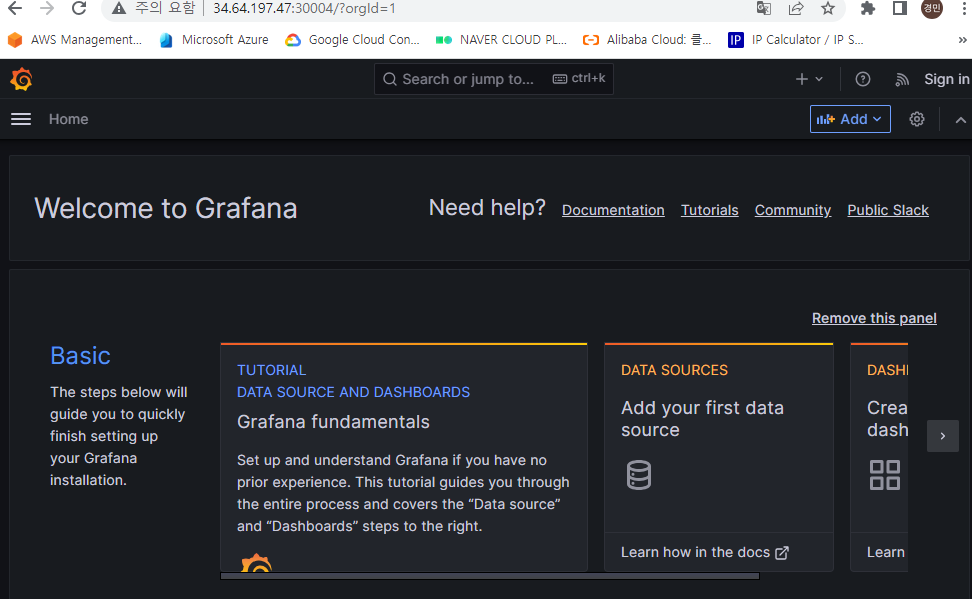Screen dimensions: 972x599
Task: Open the Google Cloud Console bookmark
Action: coord(352,40)
